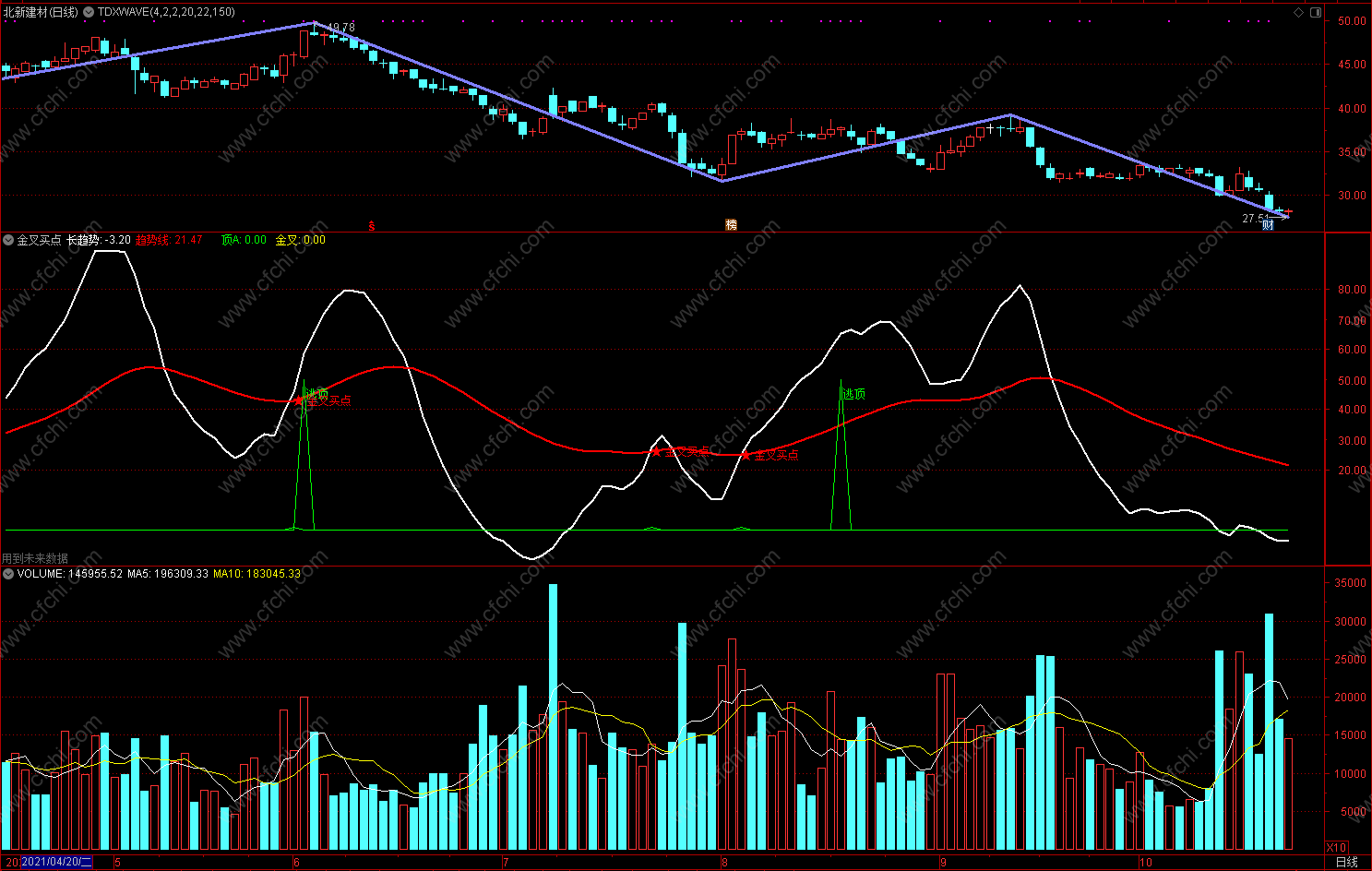
Task: Click month 9 on the time axis
Action: pyautogui.click(x=943, y=863)
